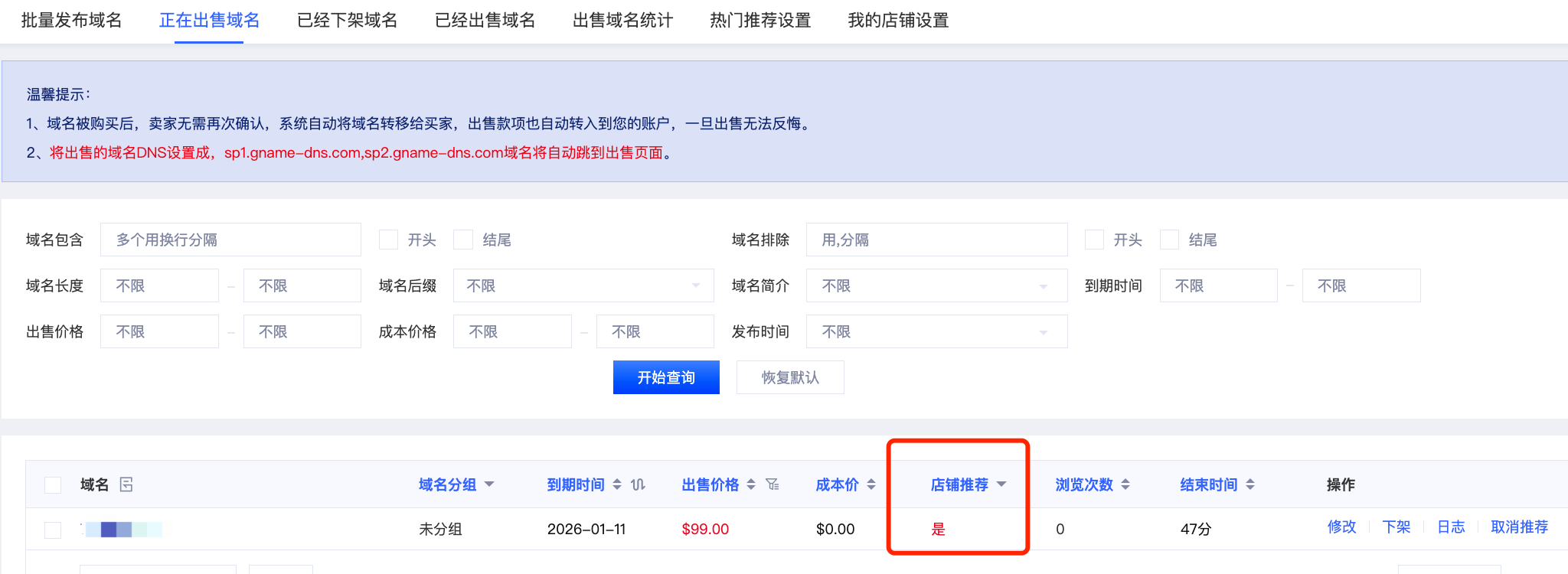Open the 域名后缀 dropdown
This screenshot has width=1568, height=574.
click(x=583, y=285)
